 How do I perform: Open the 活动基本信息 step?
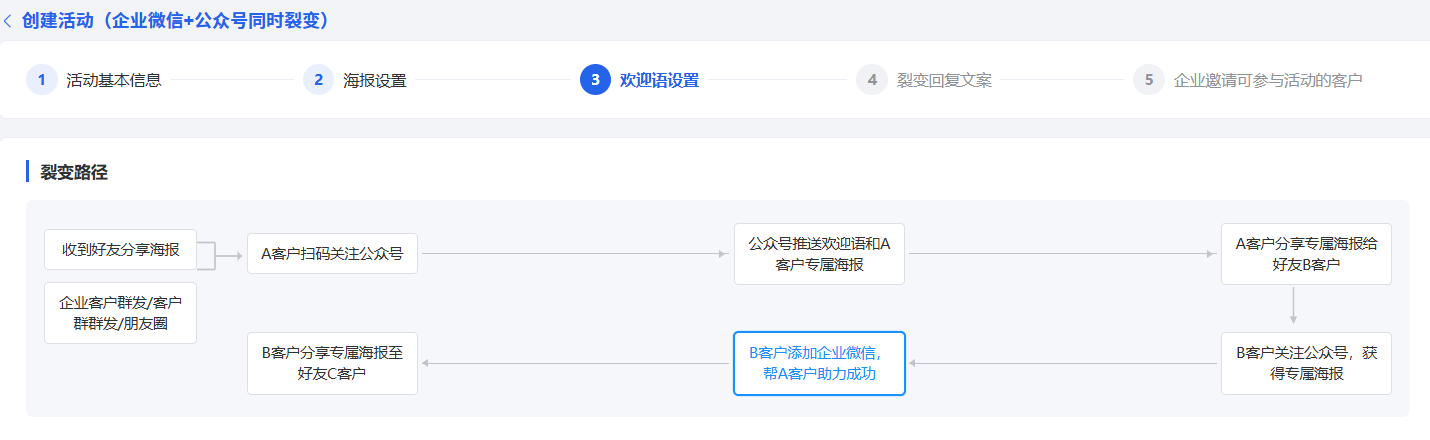[114, 81]
